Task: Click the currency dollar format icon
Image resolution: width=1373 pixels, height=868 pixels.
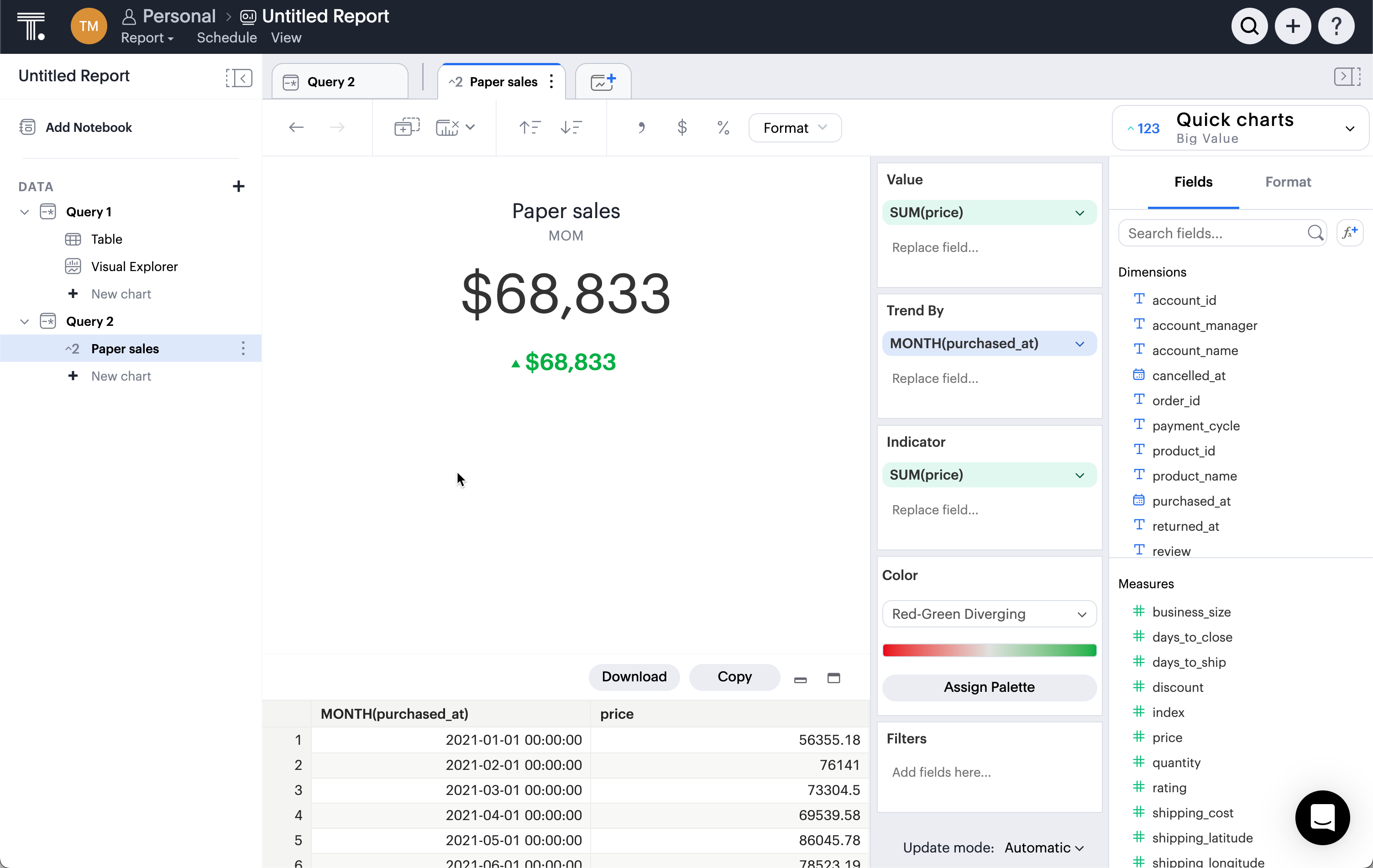Action: point(682,127)
